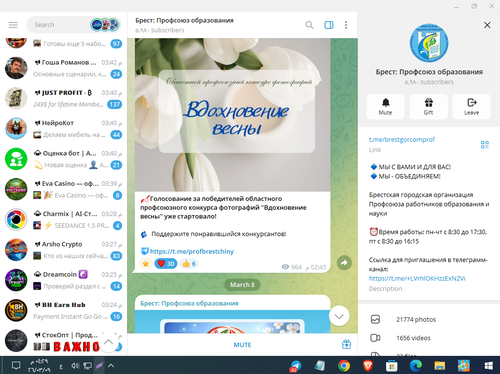The height and width of the screenshot is (374, 500).
Task: Click the MUTE button at bottom
Action: click(242, 345)
